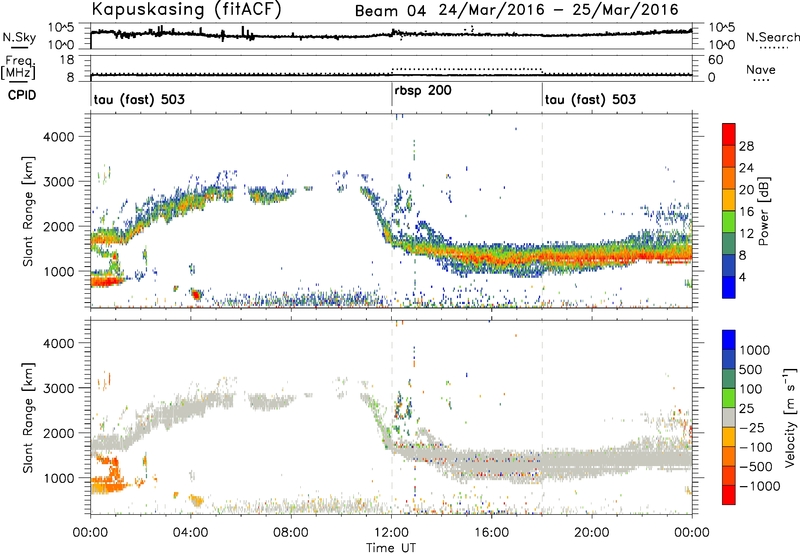
Task: Click the "Nave" legend label
Action: pyautogui.click(x=760, y=69)
